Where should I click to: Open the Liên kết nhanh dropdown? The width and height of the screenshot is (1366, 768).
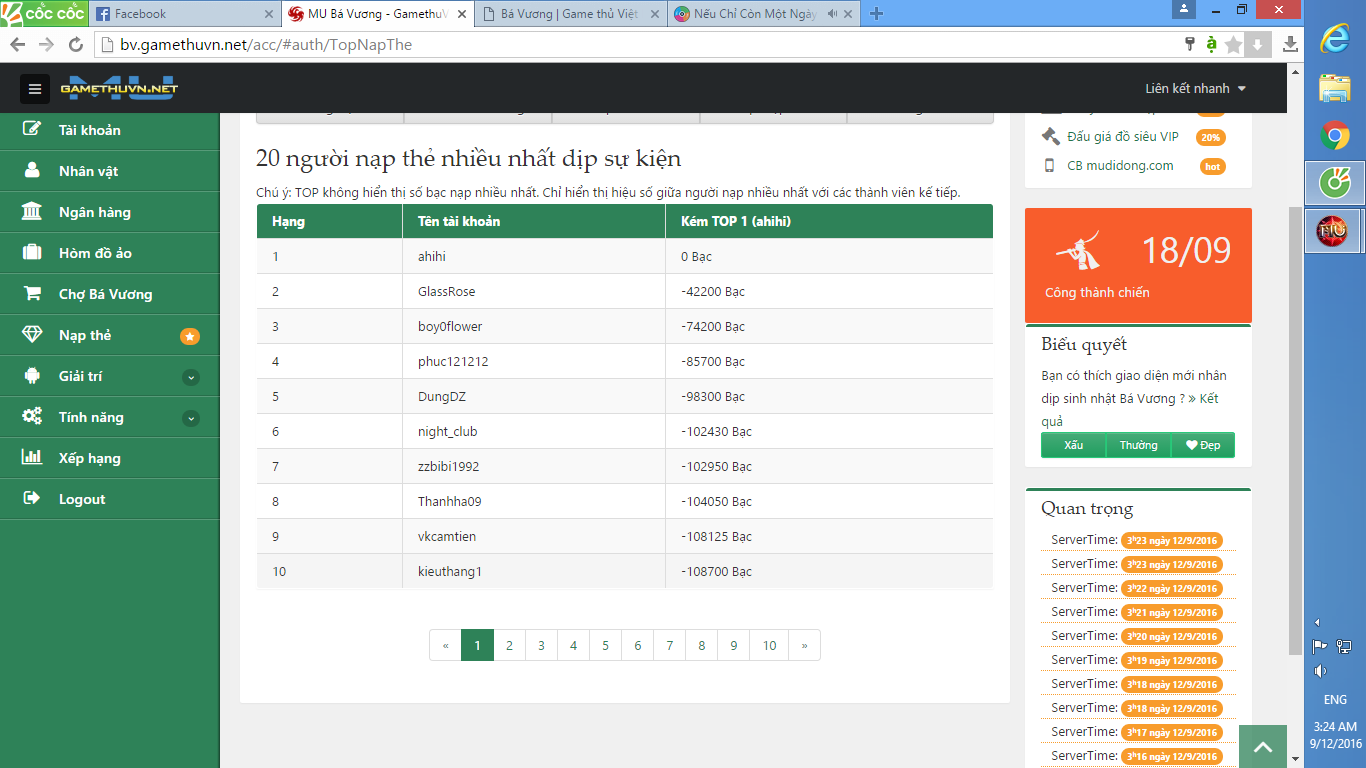point(1195,89)
